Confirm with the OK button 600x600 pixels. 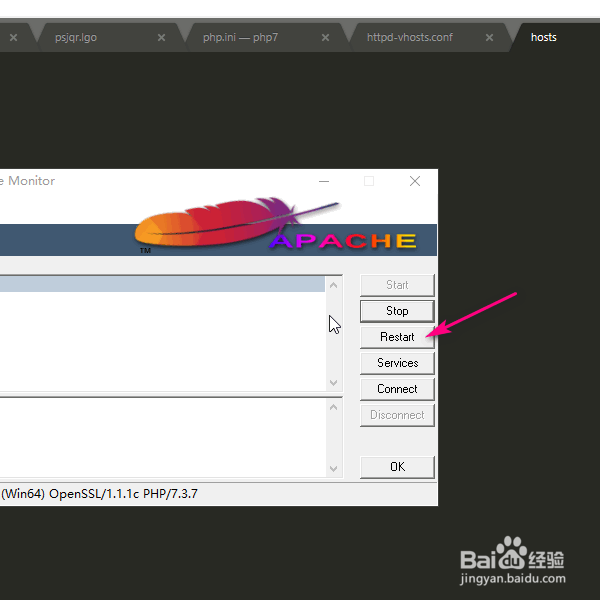point(397,467)
